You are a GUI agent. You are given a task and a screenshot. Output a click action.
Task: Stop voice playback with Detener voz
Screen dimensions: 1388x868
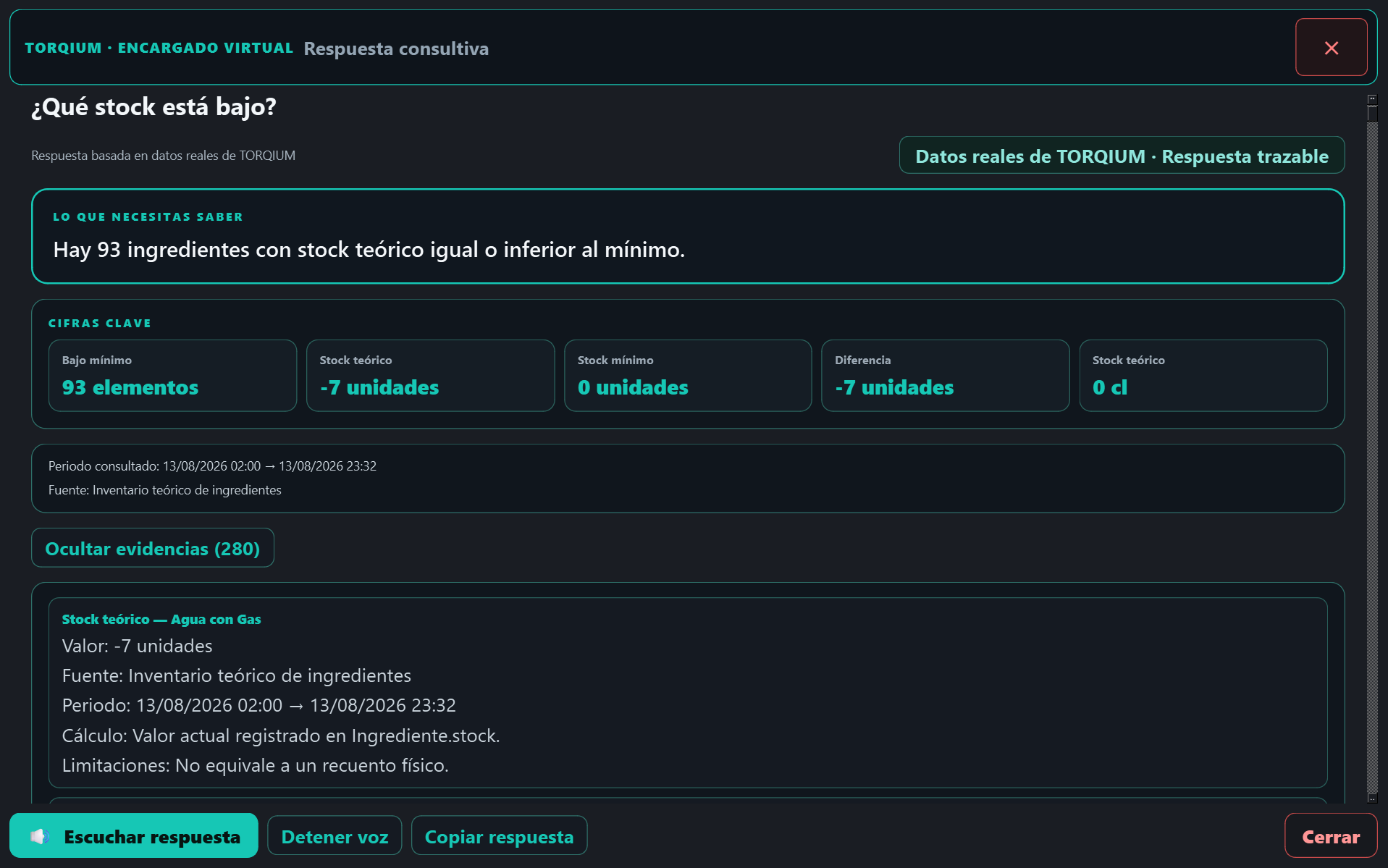point(335,836)
